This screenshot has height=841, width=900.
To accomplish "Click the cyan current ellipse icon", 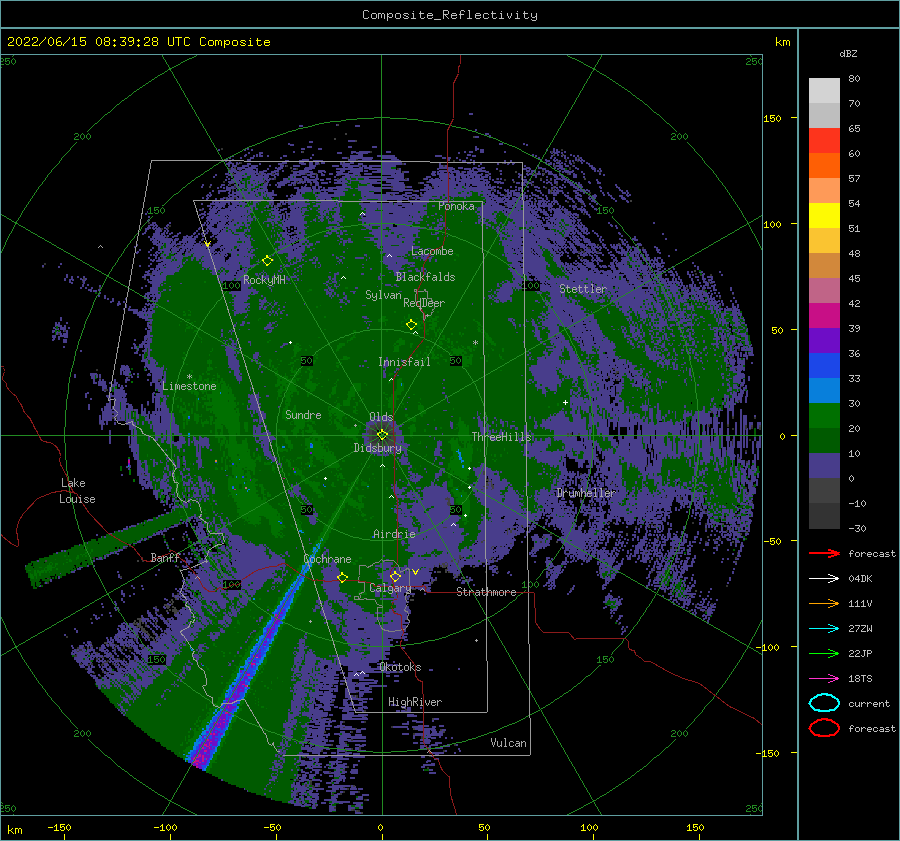I will [824, 703].
